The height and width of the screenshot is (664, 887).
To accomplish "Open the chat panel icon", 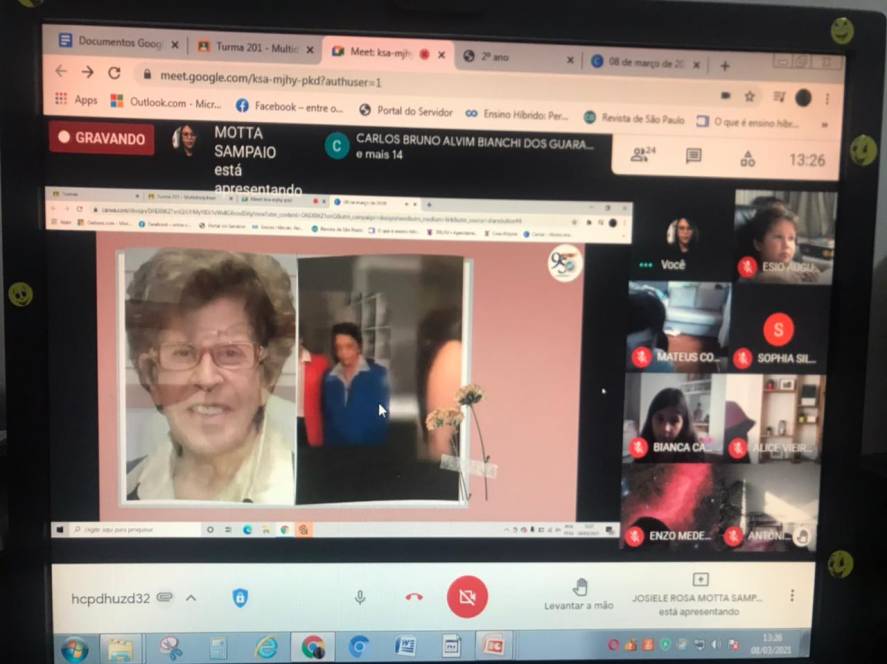I will coord(693,156).
